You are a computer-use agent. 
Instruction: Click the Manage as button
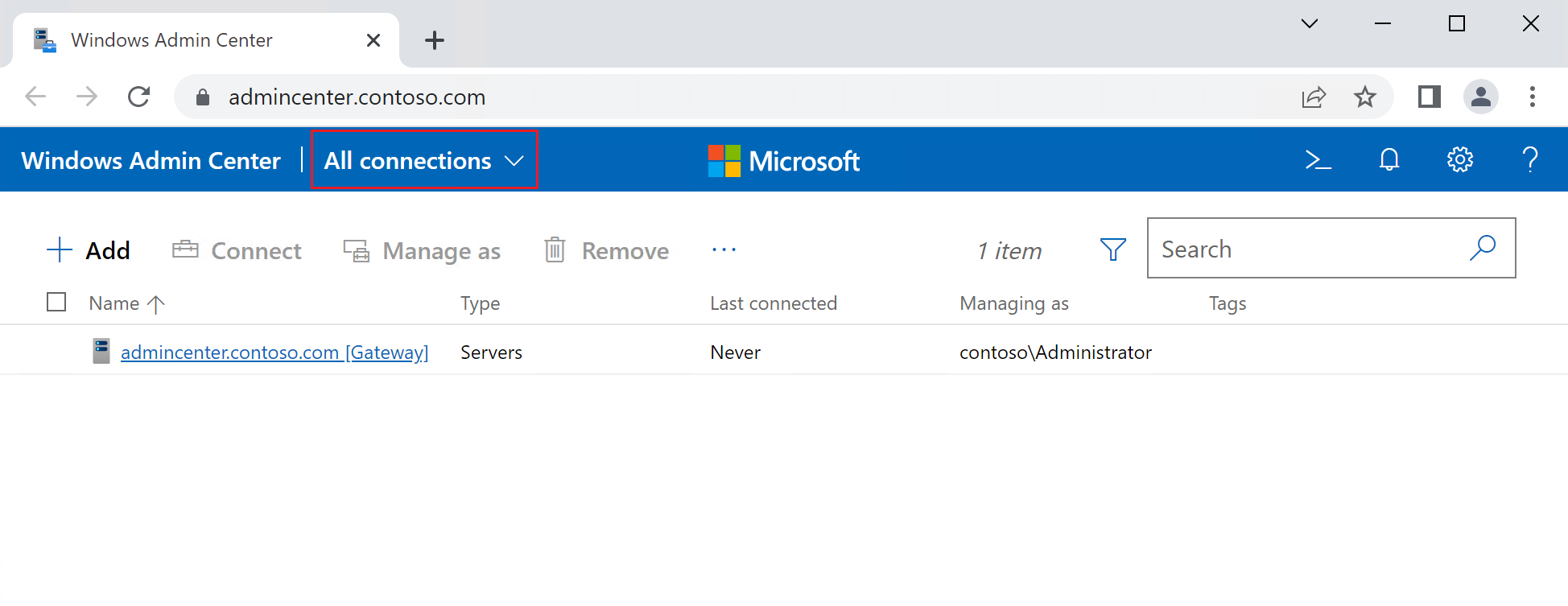pyautogui.click(x=423, y=251)
